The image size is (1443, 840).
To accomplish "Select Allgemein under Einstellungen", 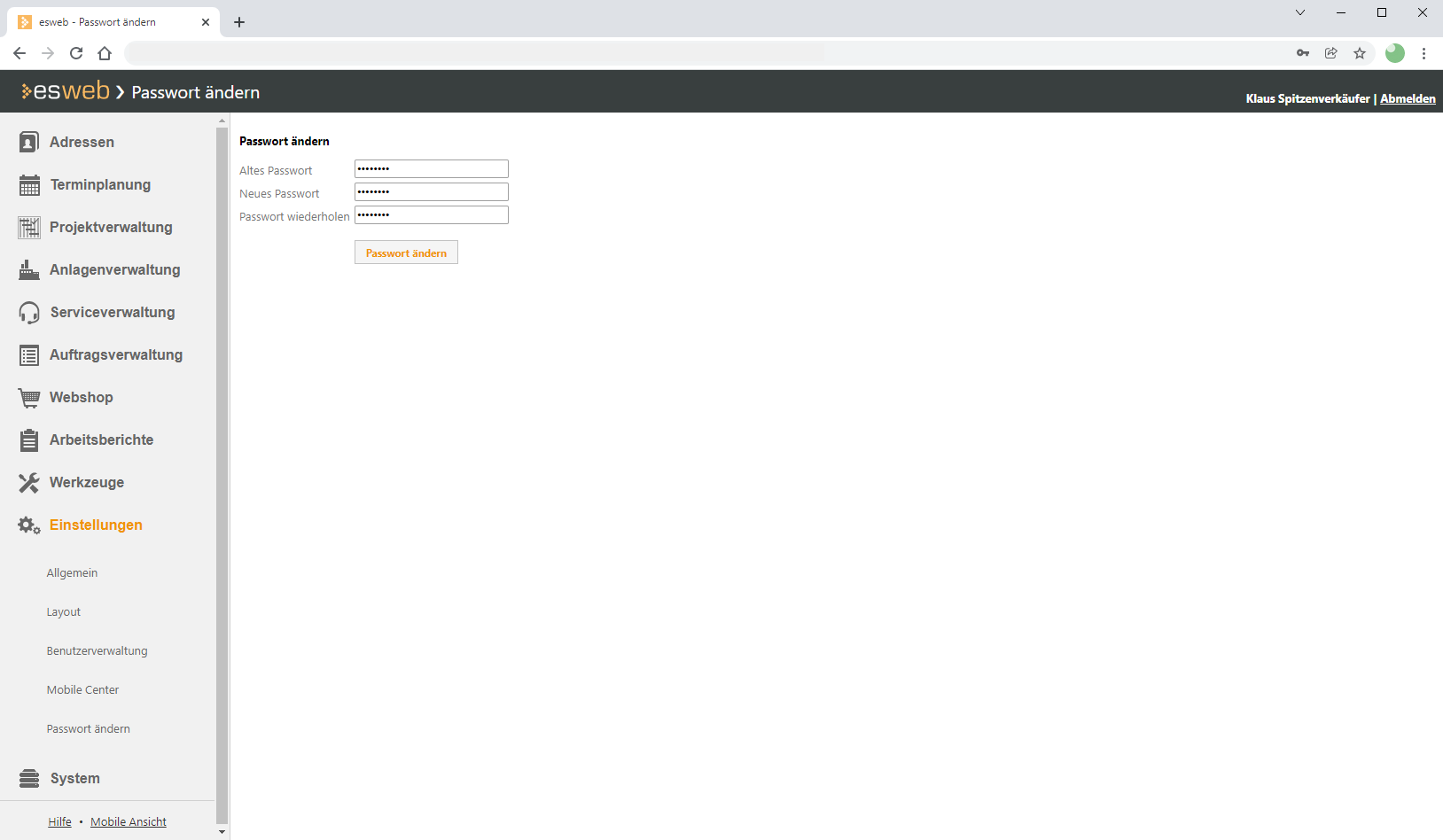I will click(72, 573).
